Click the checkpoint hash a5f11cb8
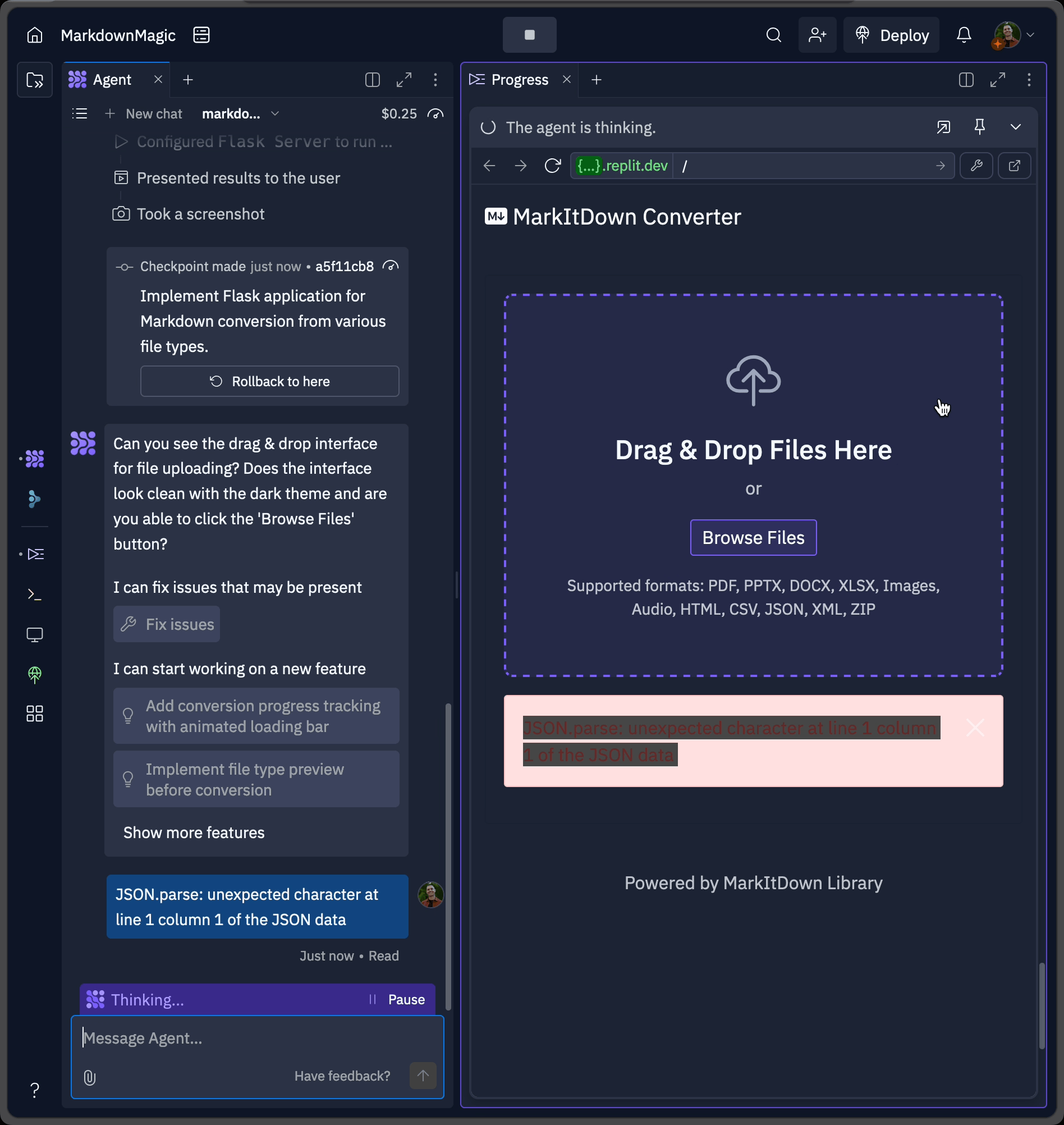Image resolution: width=1064 pixels, height=1125 pixels. 344,267
